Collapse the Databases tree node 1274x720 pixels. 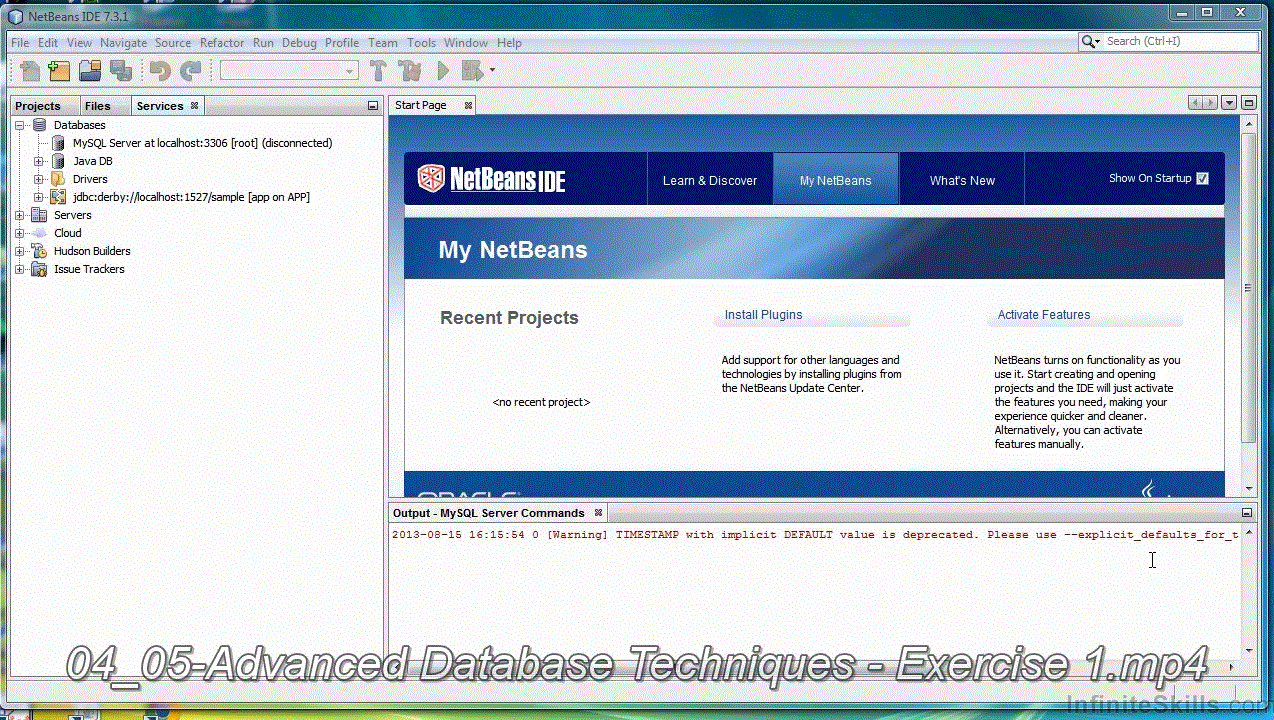pos(20,125)
